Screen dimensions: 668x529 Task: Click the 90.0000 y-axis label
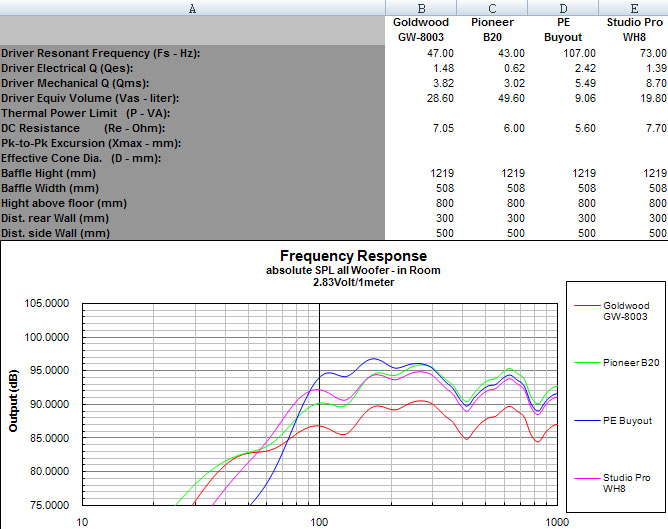49,404
